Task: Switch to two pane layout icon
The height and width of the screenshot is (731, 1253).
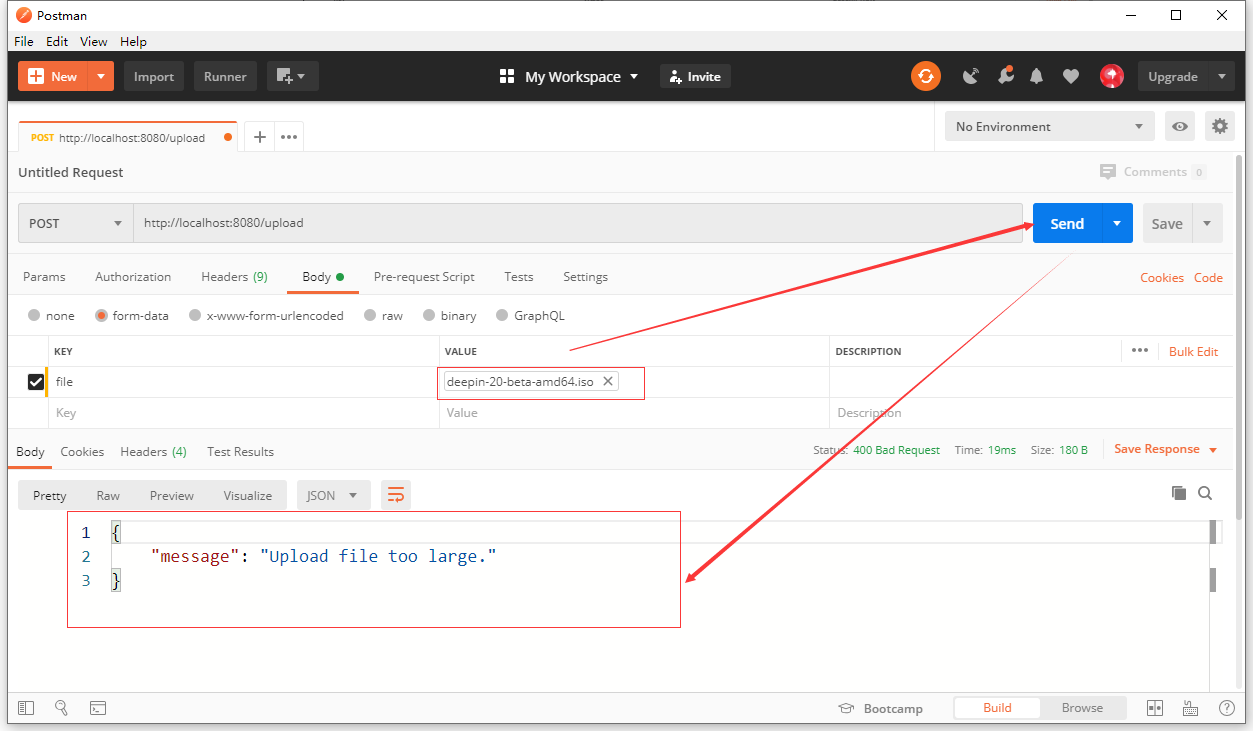Action: pos(1155,708)
